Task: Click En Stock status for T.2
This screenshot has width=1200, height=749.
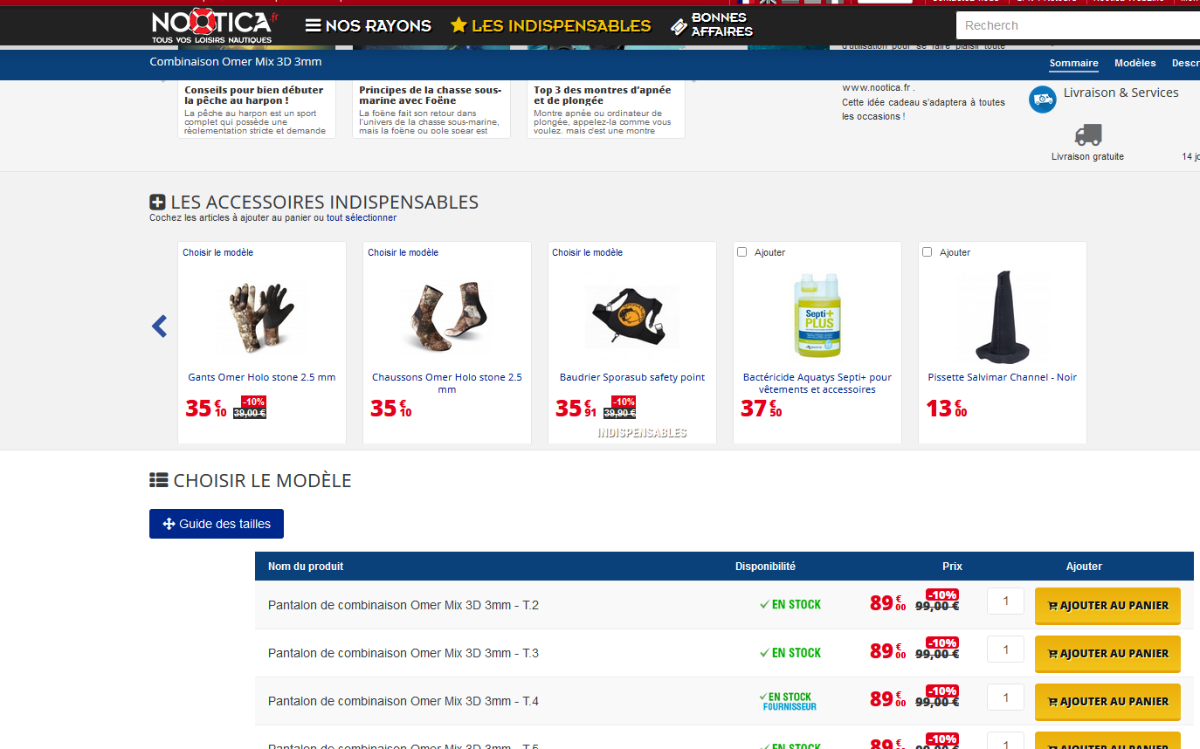Action: pos(790,605)
